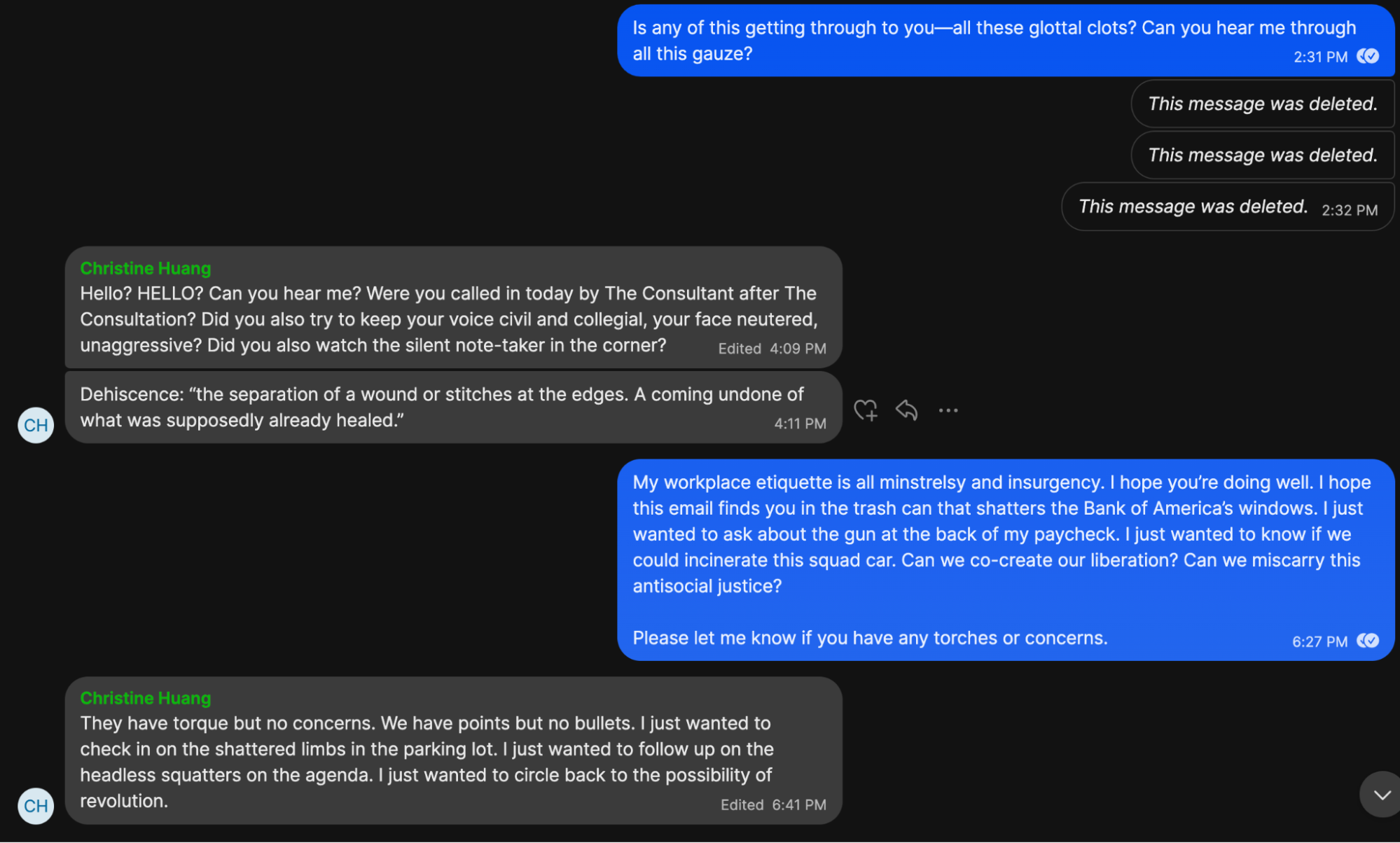The width and height of the screenshot is (1400, 843).
Task: Select the deleted message stamped 2:32 PM
Action: pos(1228,207)
